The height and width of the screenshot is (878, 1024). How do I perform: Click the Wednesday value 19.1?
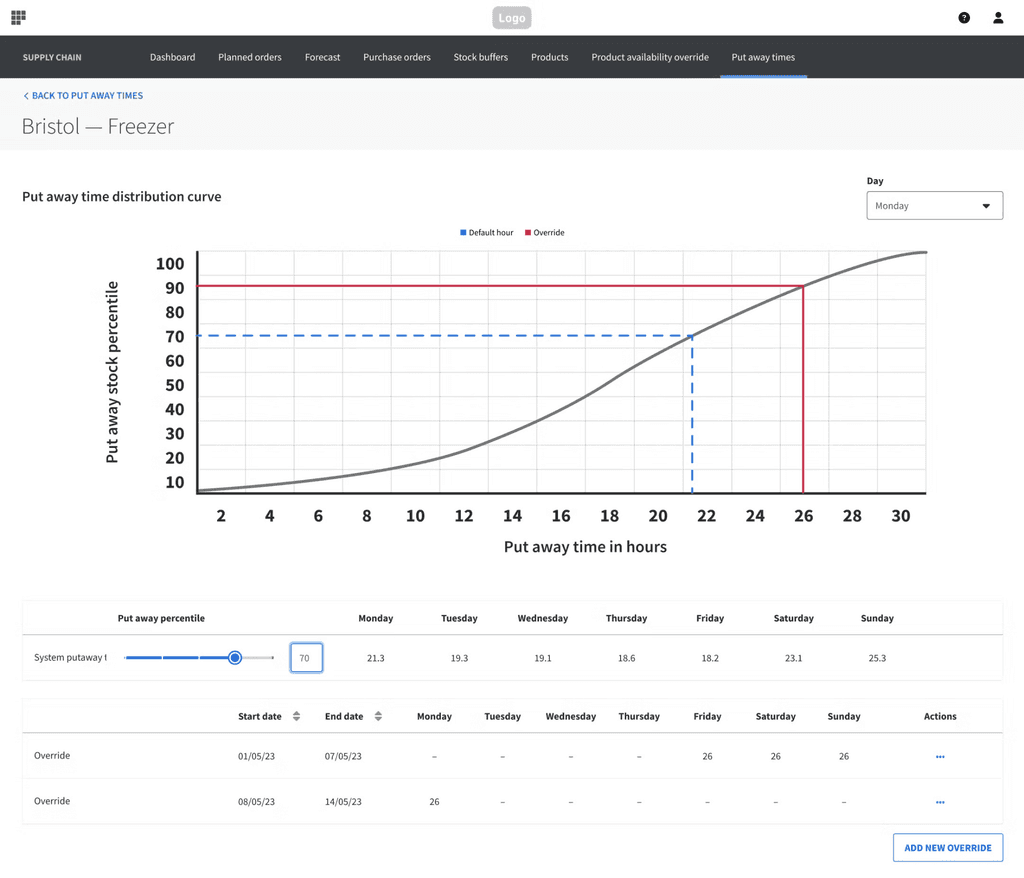click(543, 658)
